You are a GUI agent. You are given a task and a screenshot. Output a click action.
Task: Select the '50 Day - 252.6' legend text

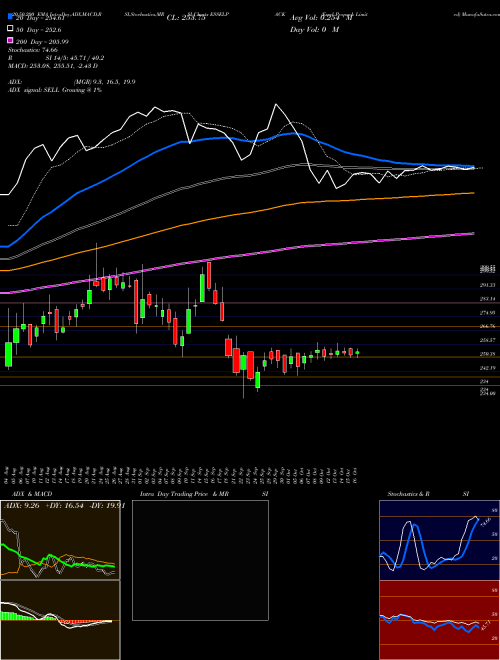tap(39, 30)
